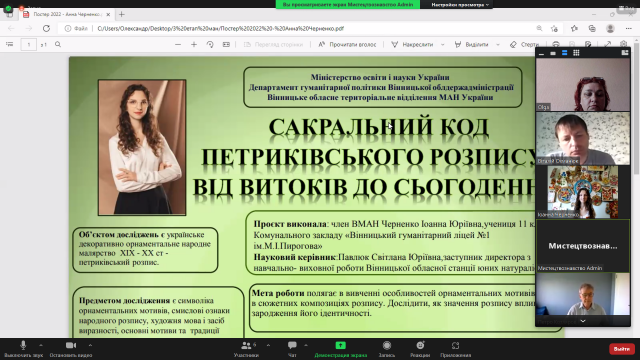This screenshot has height=360, width=640.
Task: Toggle the PDF table of contents sidebar
Action: [9, 44]
